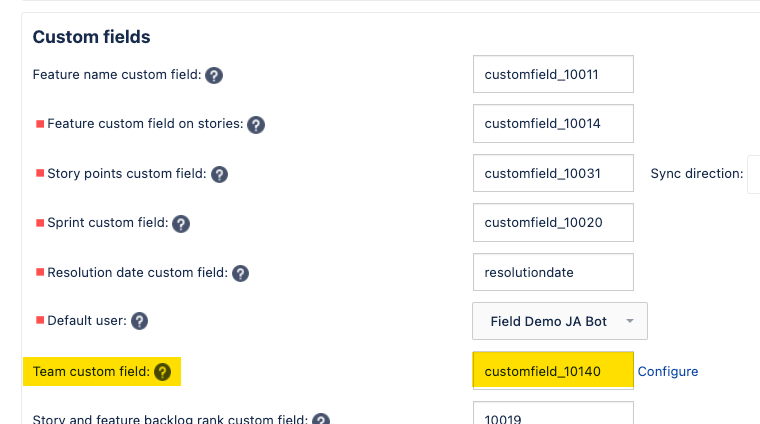The image size is (760, 424).
Task: Click the Configure link
Action: pyautogui.click(x=668, y=371)
